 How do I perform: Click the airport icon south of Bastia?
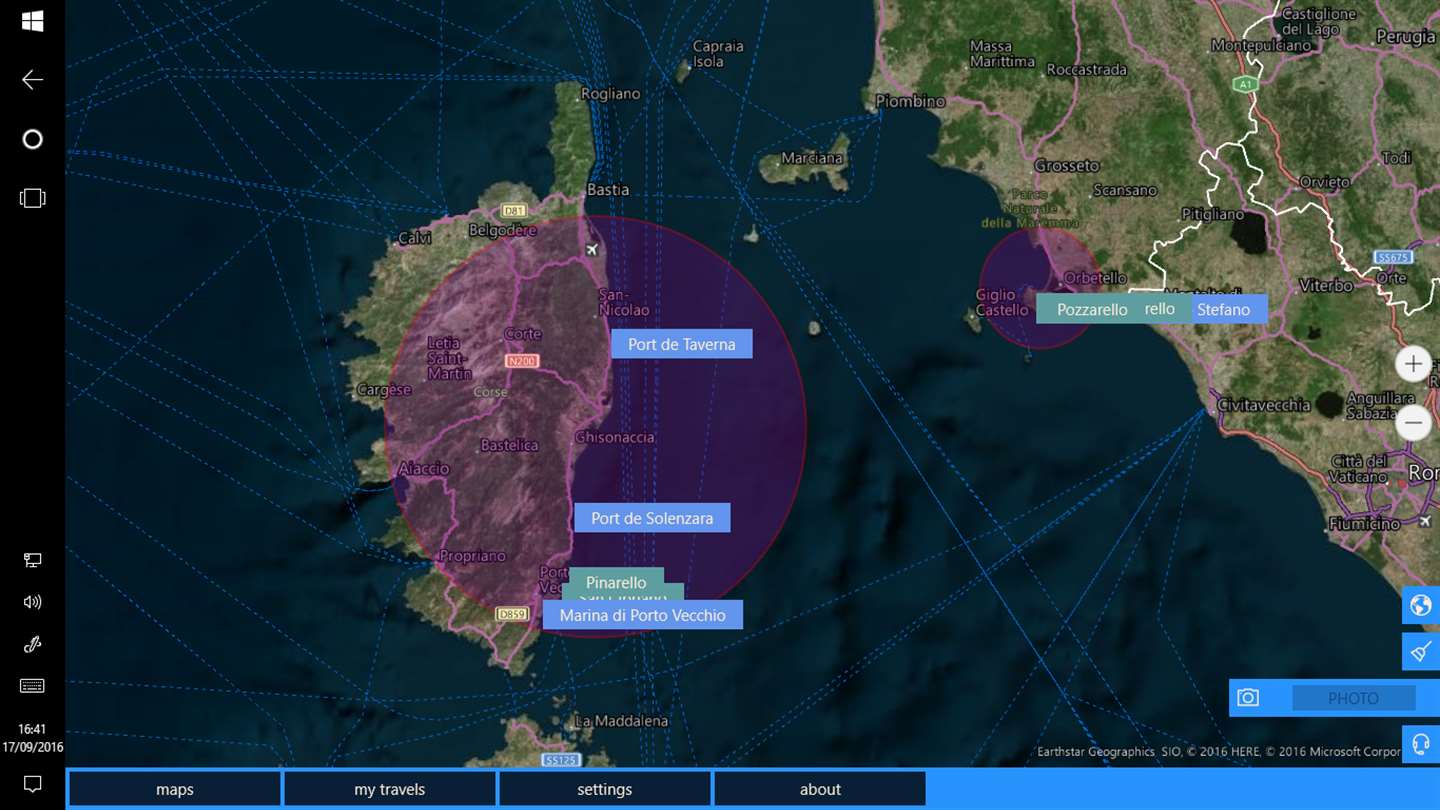tap(592, 249)
